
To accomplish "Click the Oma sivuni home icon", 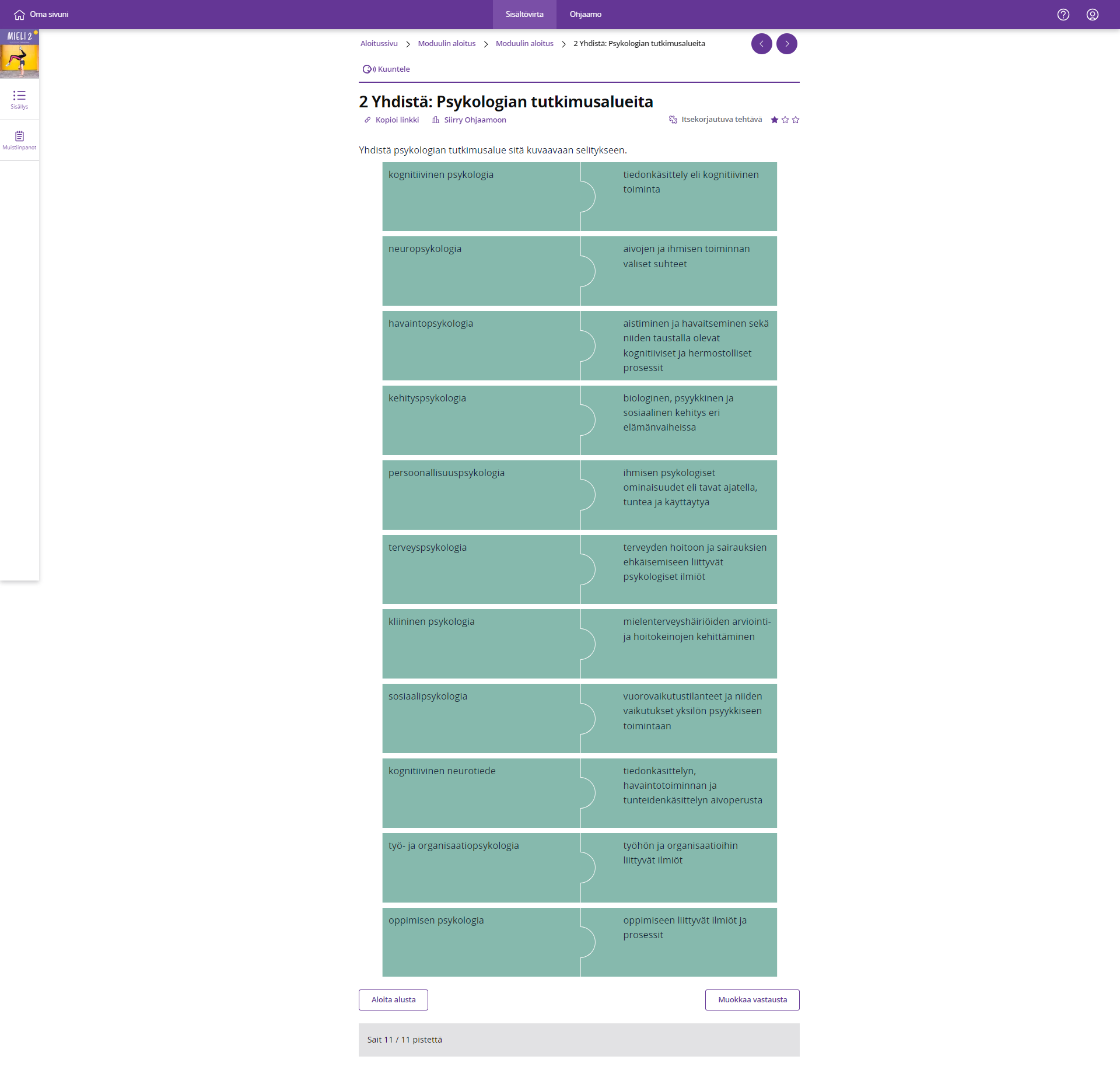I will pos(19,15).
